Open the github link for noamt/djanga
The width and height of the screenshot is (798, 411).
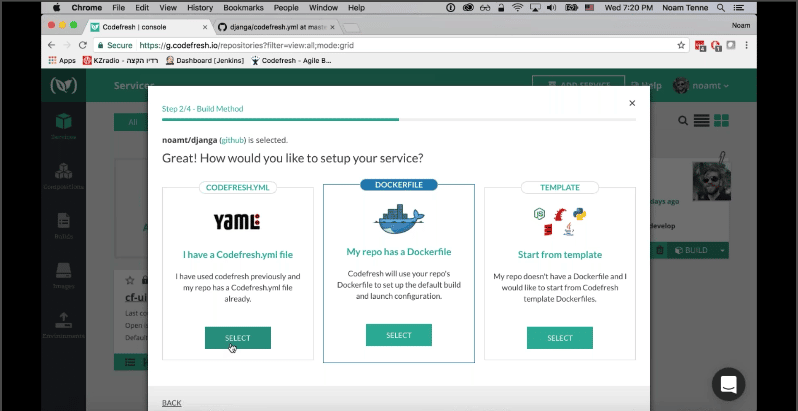233,140
